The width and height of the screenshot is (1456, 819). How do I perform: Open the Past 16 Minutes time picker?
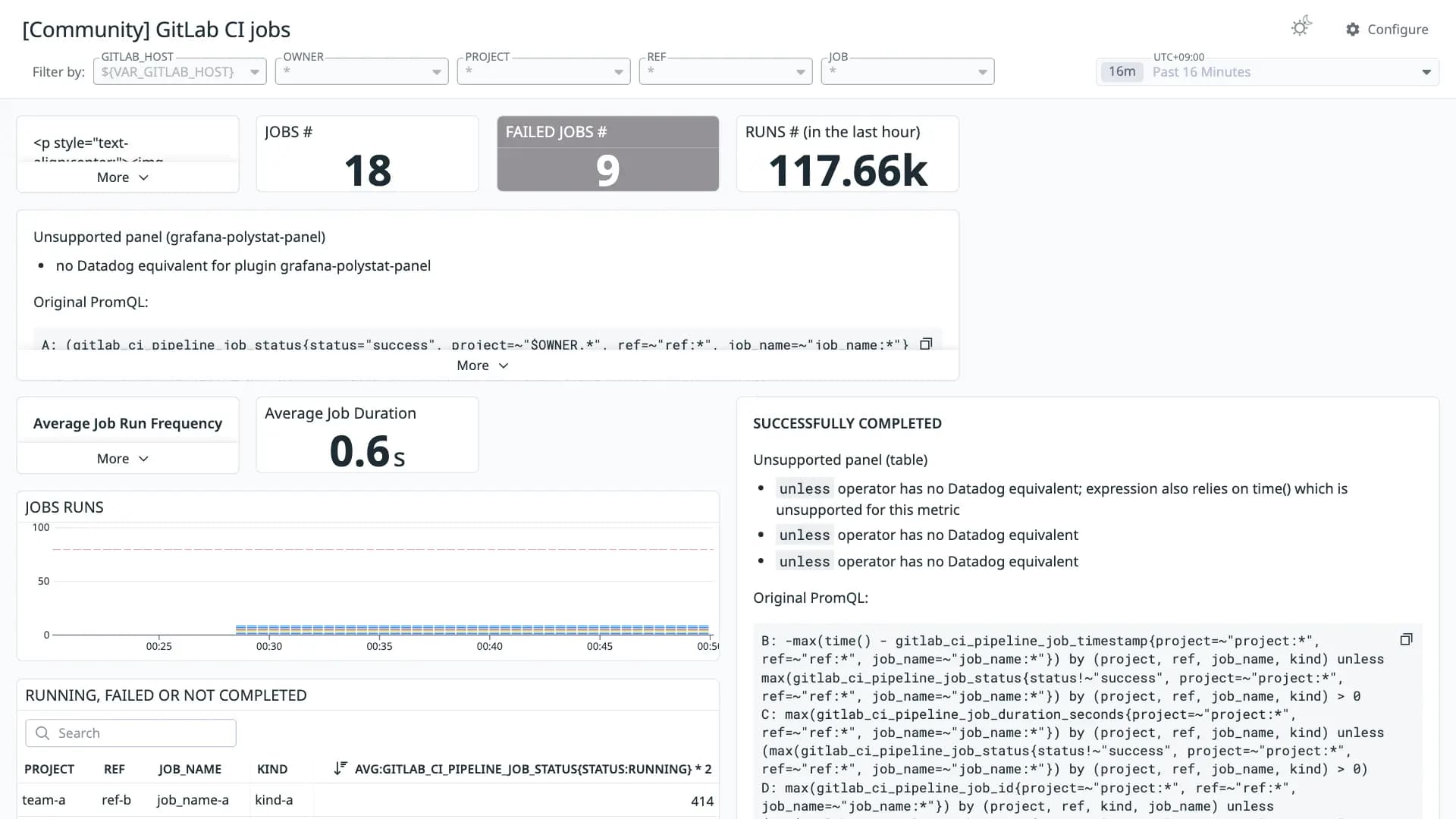1267,72
